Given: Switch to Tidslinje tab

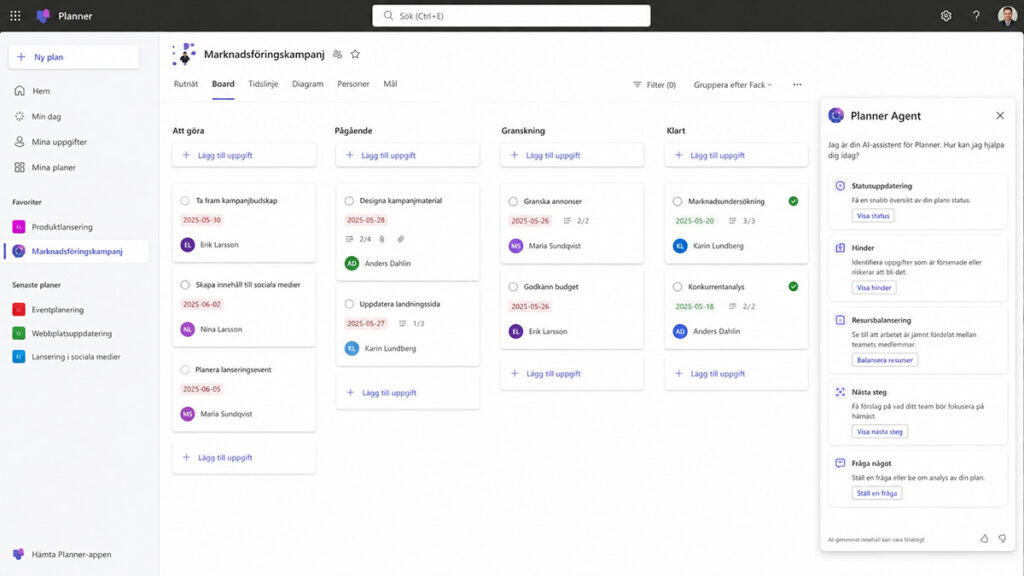Looking at the screenshot, I should click(263, 84).
